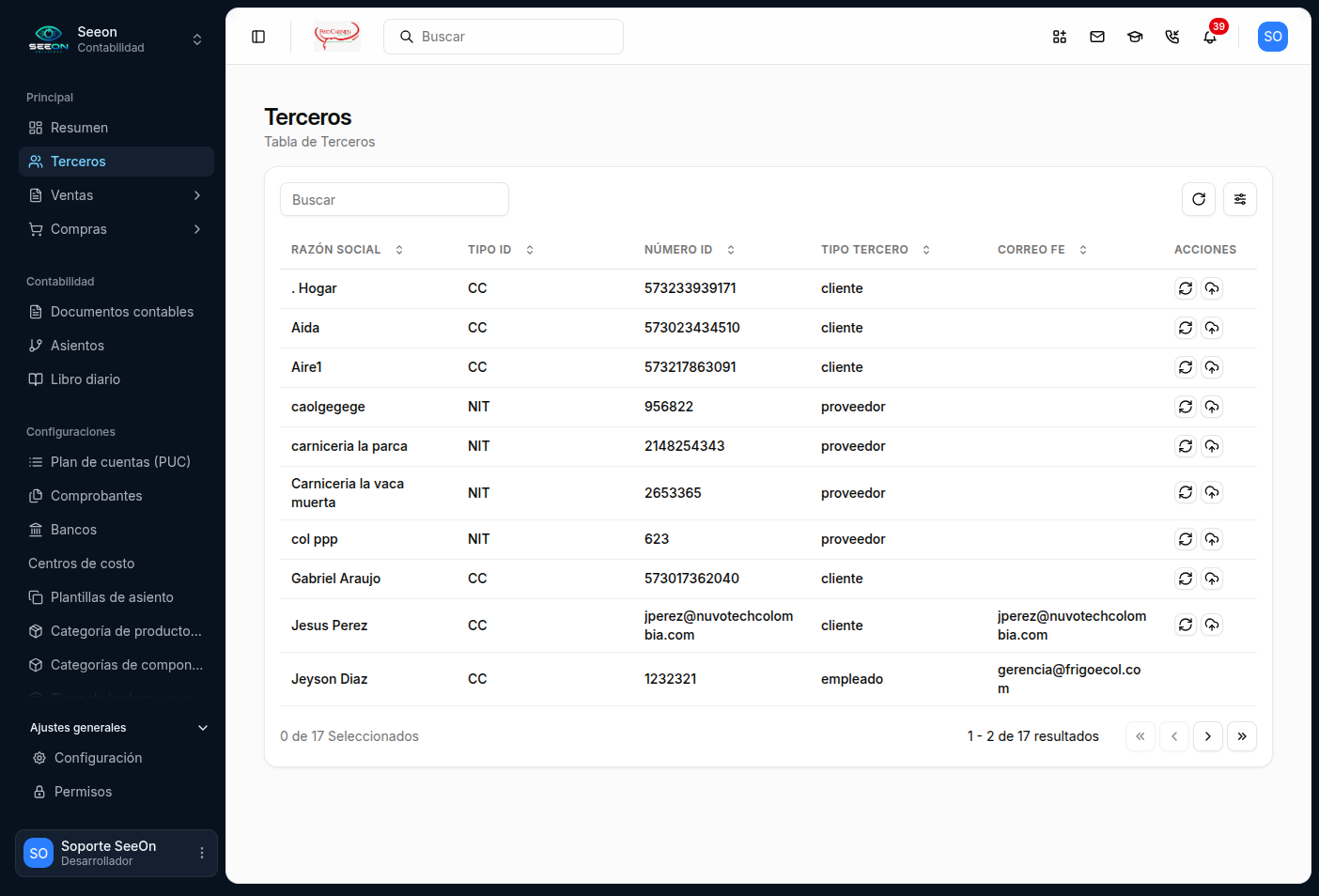Click the company logo in header

pyautogui.click(x=337, y=37)
